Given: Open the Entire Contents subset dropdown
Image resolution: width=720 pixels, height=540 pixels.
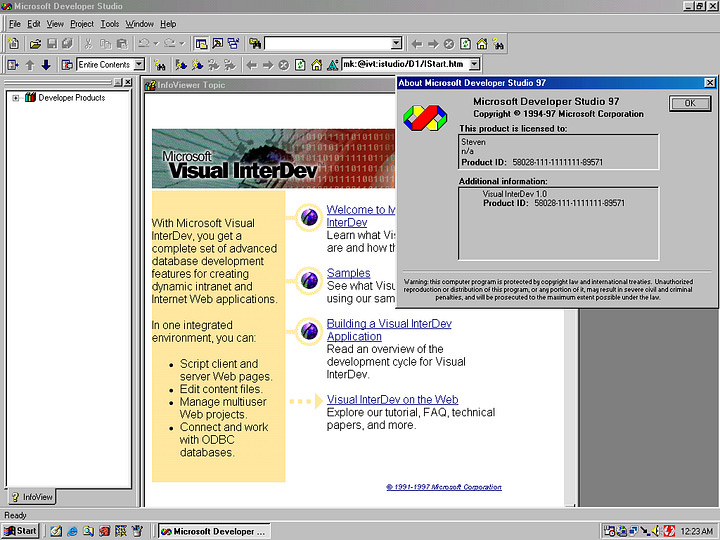Looking at the screenshot, I should pyautogui.click(x=139, y=64).
